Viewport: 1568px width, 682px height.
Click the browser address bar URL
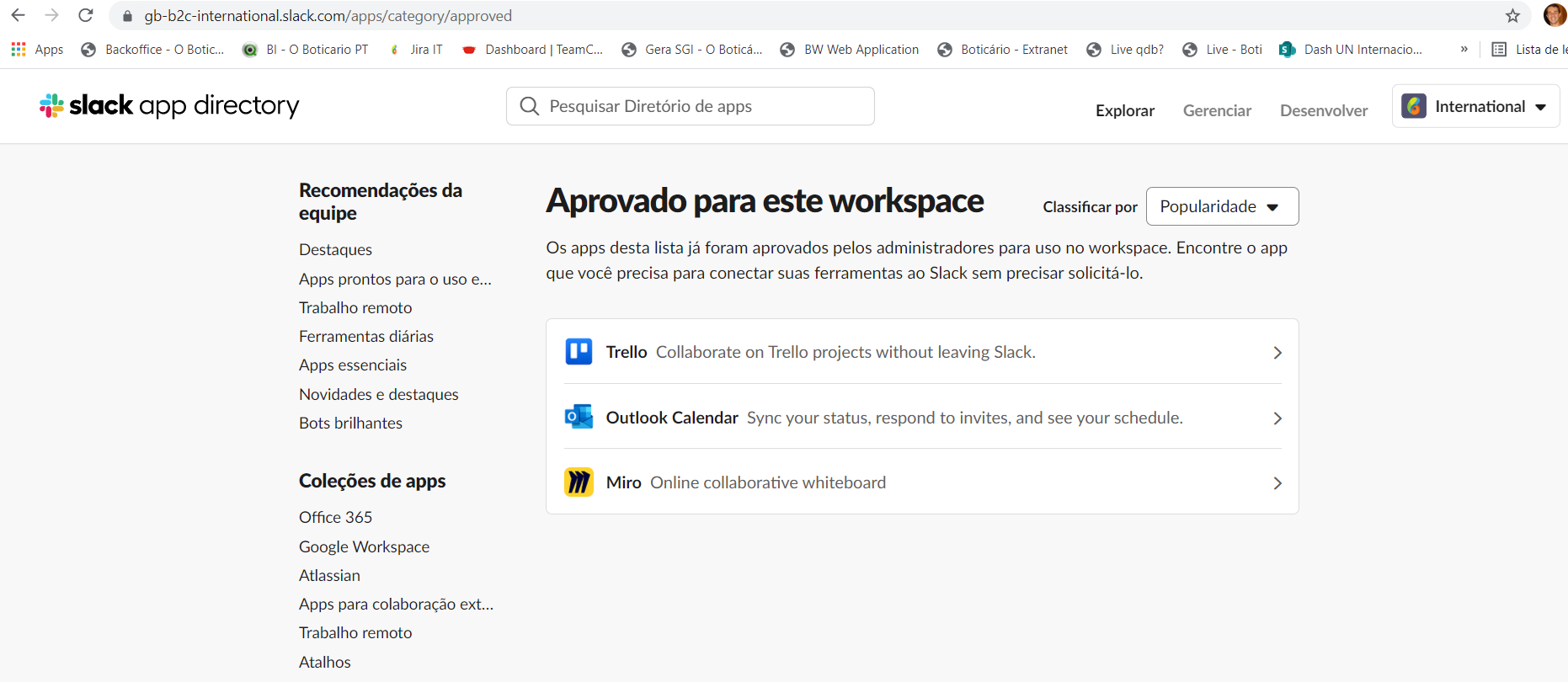[328, 16]
